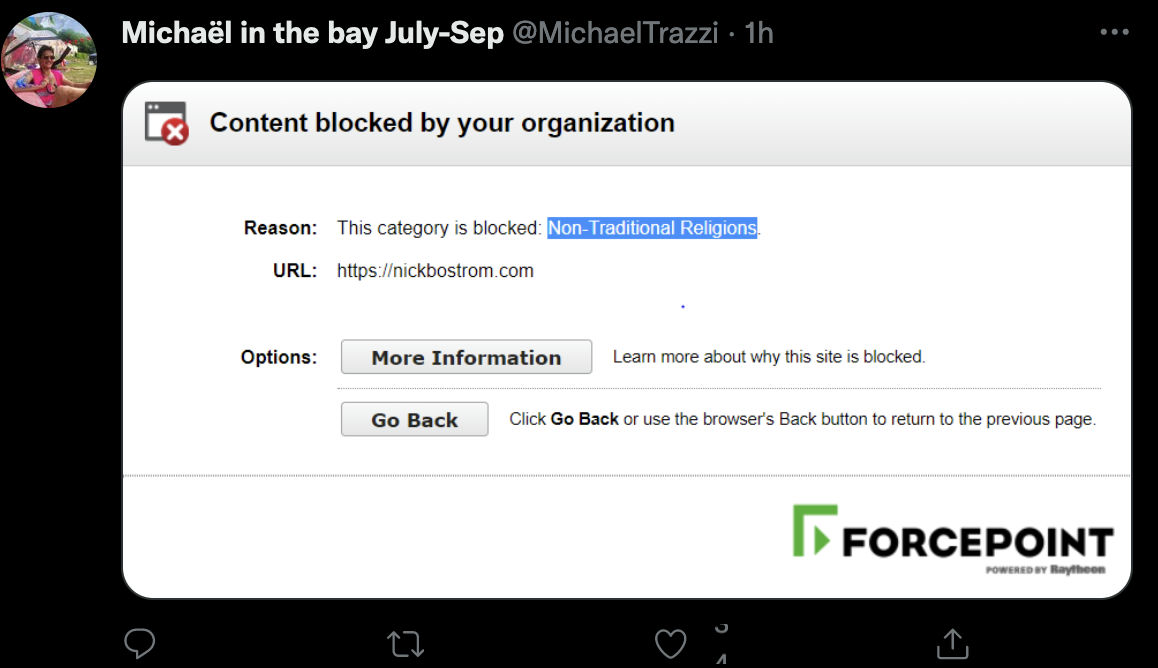Click the nickbostrom.com URL text
The image size is (1158, 668).
point(435,271)
